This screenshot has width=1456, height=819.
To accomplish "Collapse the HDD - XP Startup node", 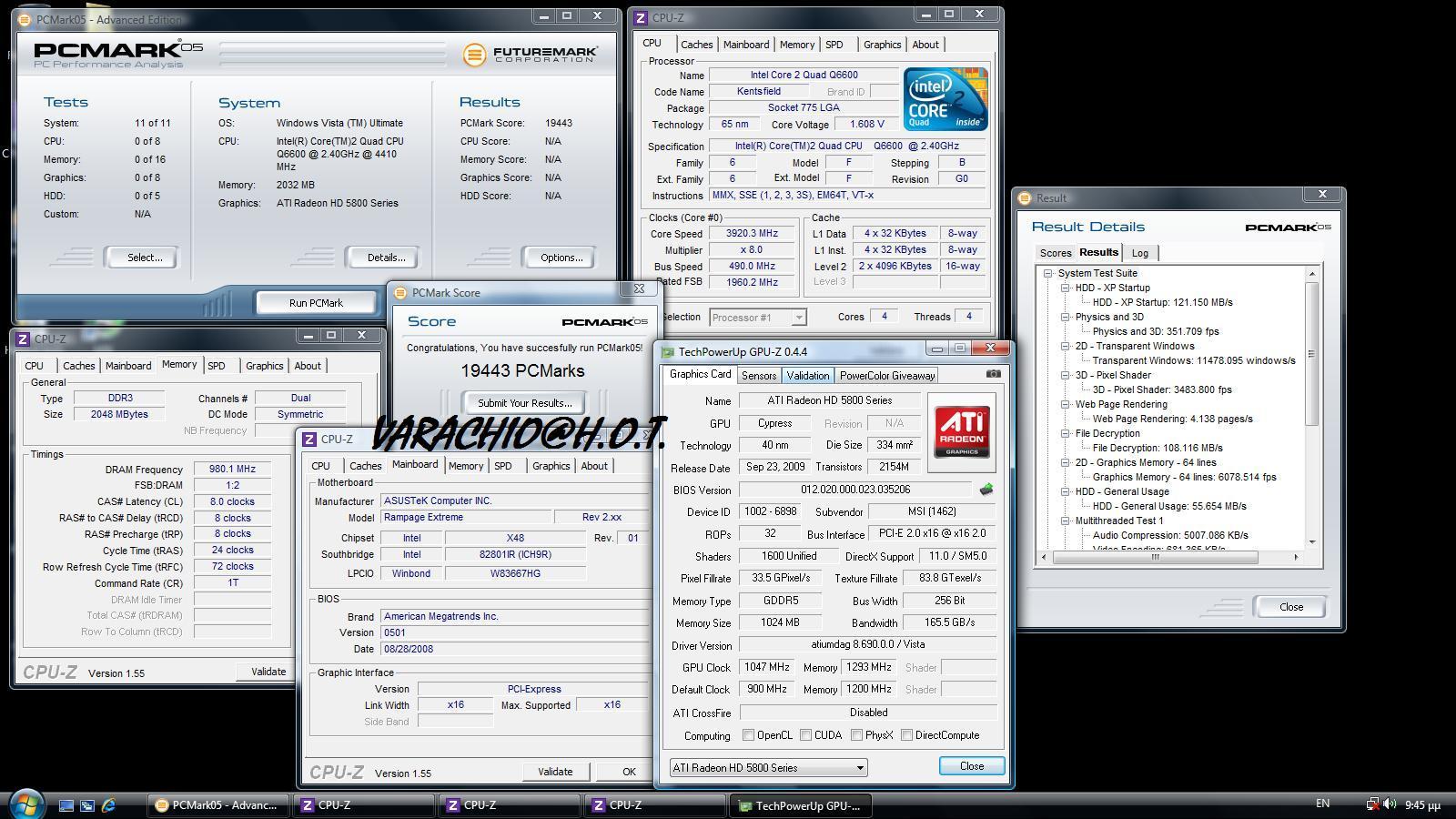I will coord(1066,288).
